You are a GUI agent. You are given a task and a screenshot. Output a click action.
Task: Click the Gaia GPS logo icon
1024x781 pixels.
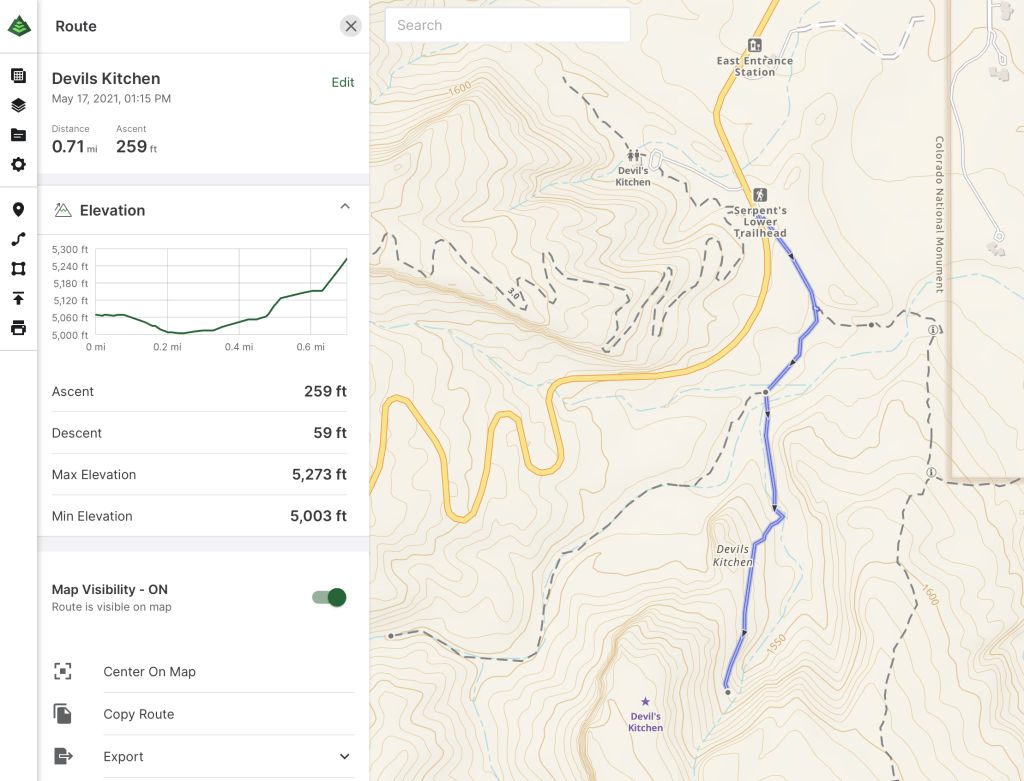point(19,27)
